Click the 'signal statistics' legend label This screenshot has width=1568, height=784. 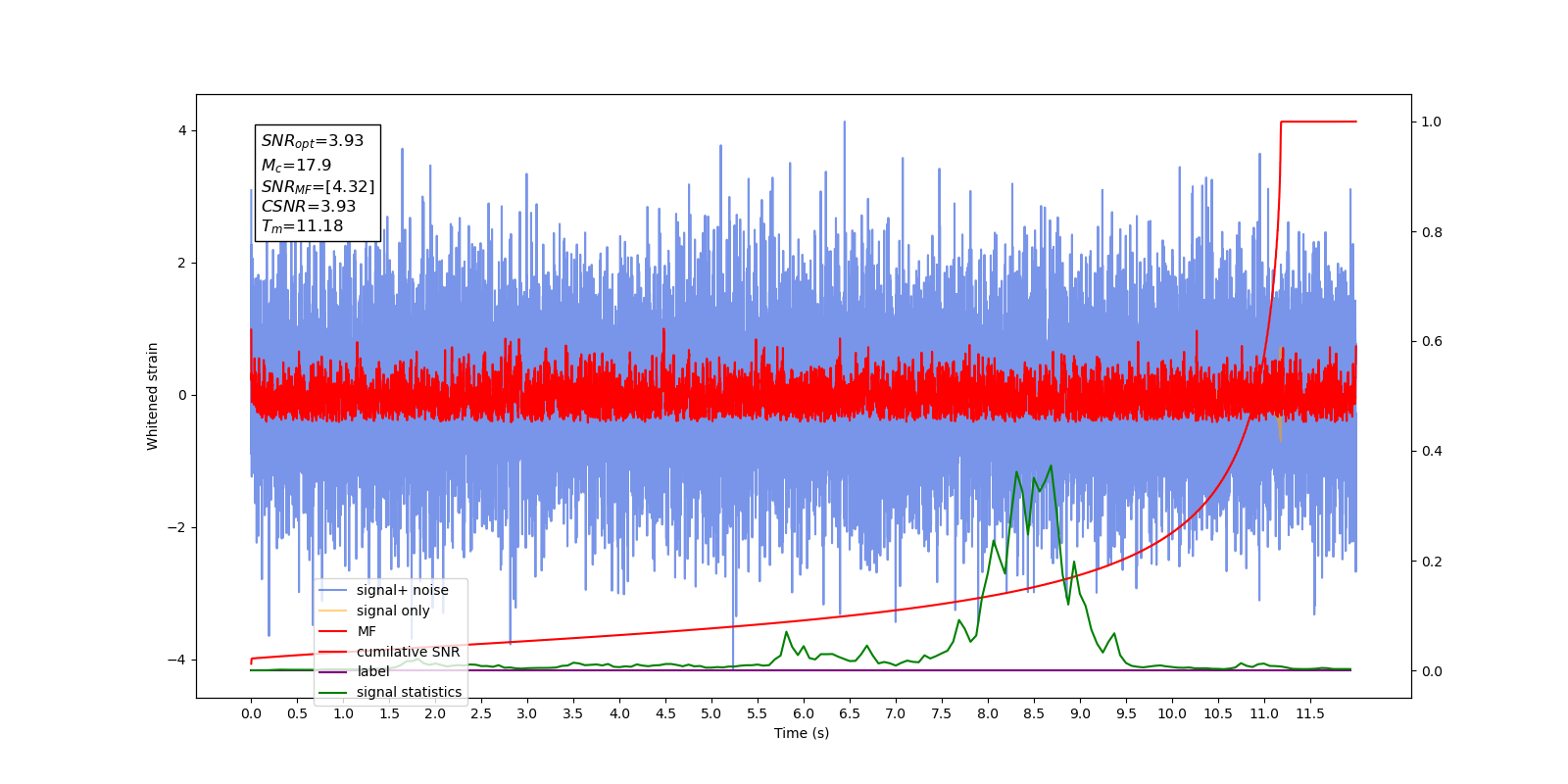(409, 692)
